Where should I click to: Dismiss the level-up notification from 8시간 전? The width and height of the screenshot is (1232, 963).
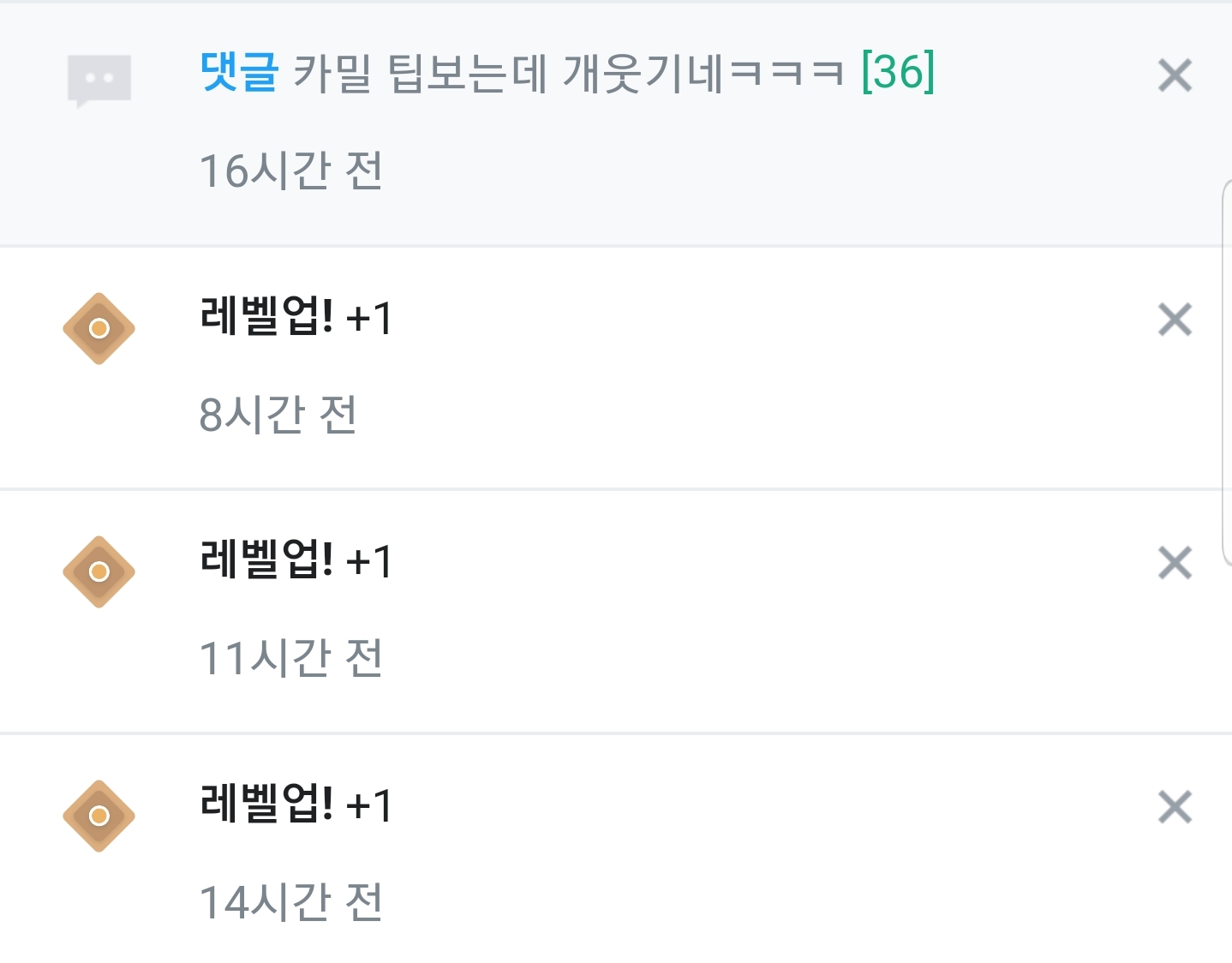[1175, 320]
